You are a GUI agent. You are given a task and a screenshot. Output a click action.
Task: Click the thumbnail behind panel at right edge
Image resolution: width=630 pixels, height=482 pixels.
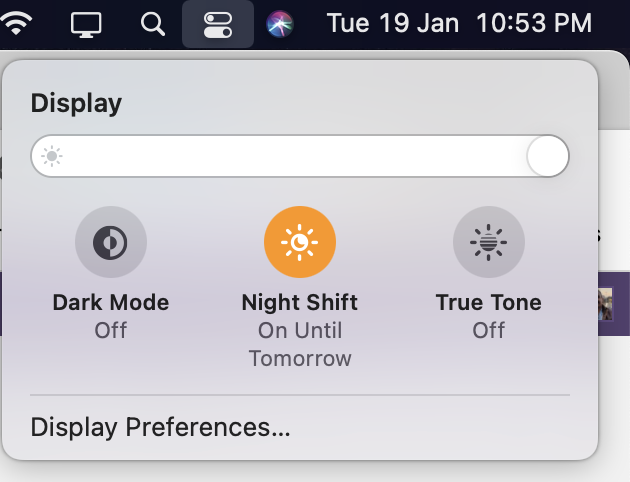[x=605, y=304]
